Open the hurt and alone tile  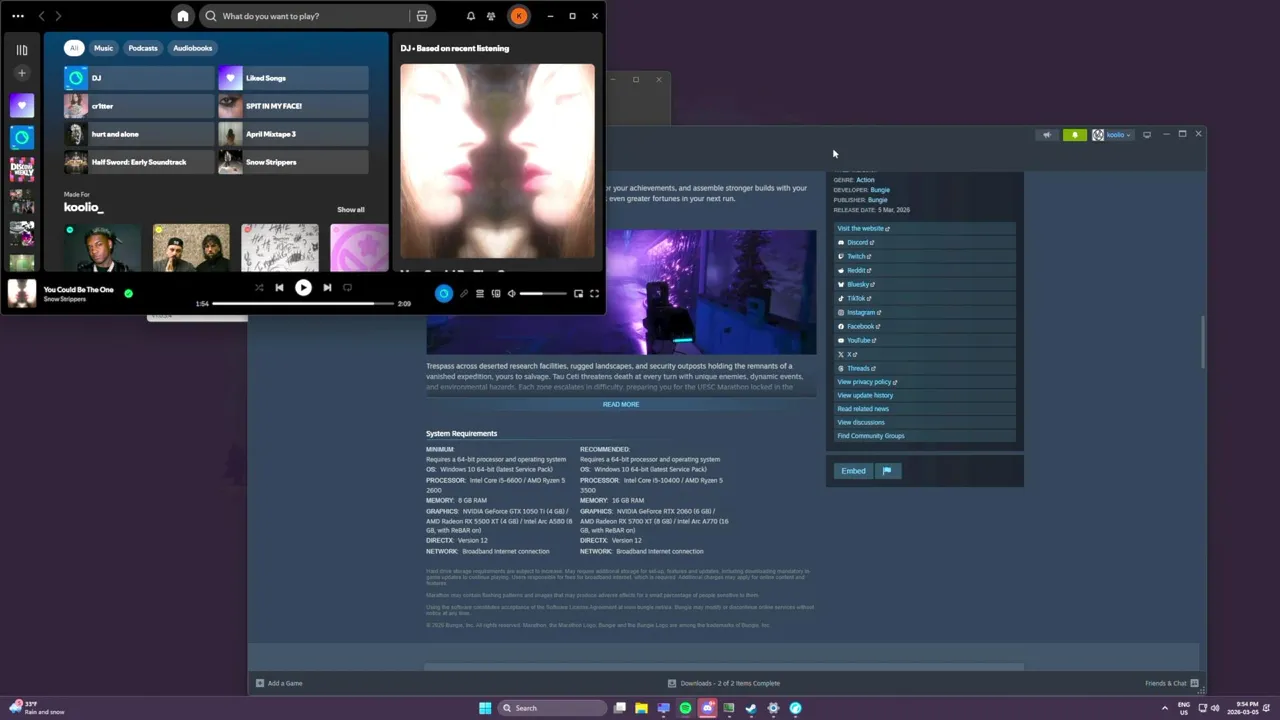point(139,134)
